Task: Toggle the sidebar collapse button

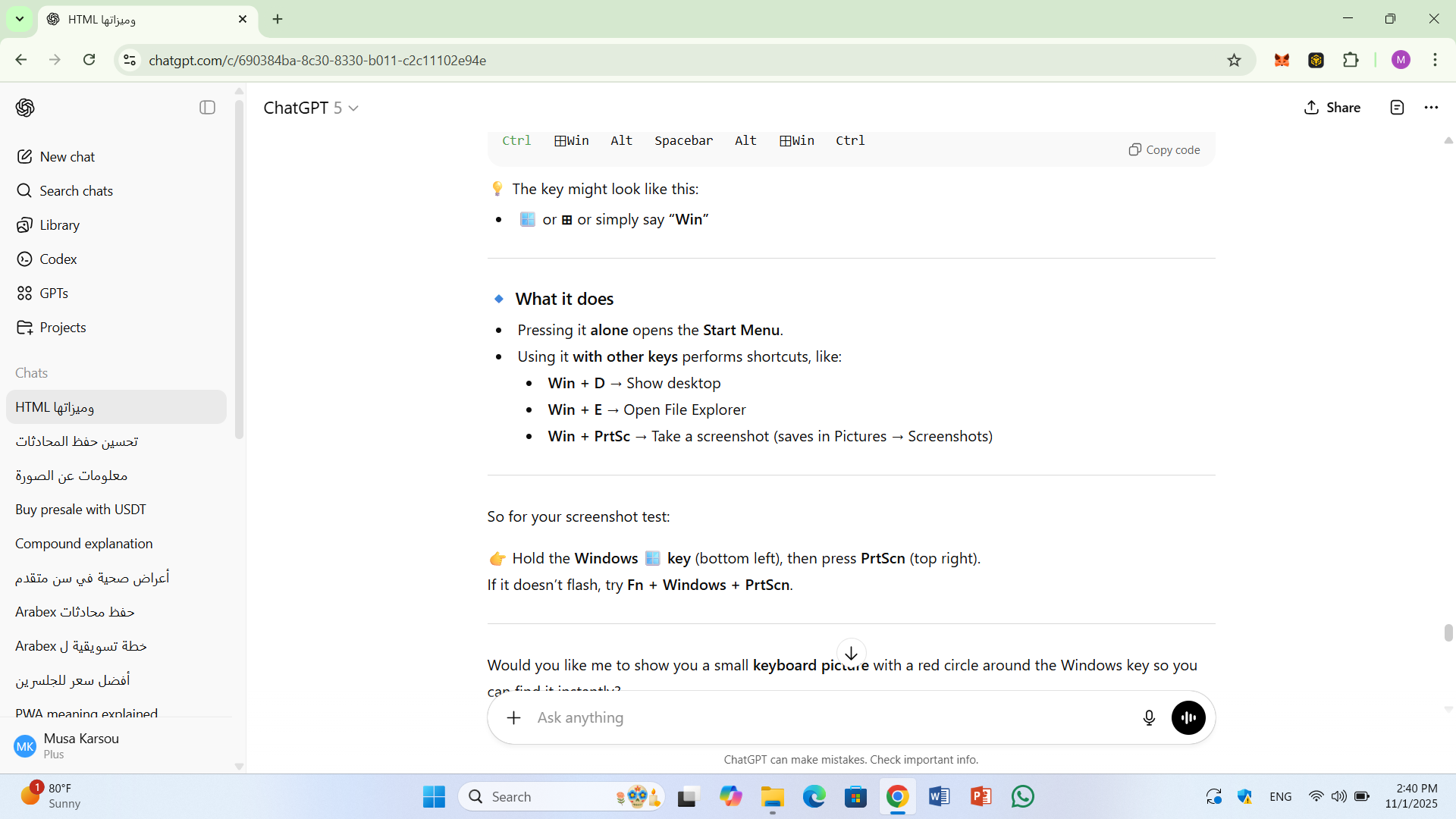Action: 207,108
